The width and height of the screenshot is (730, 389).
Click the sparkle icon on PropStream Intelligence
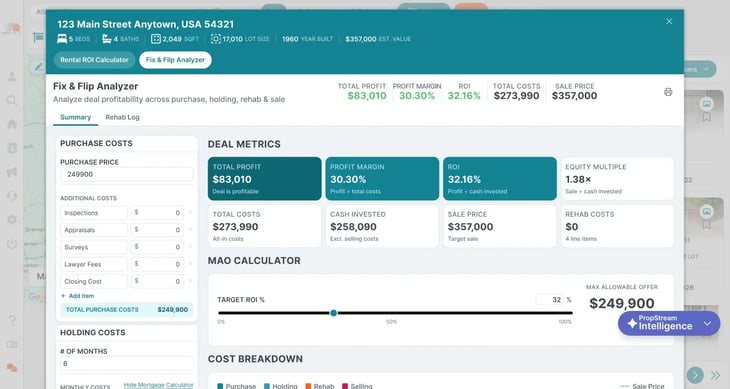point(632,323)
